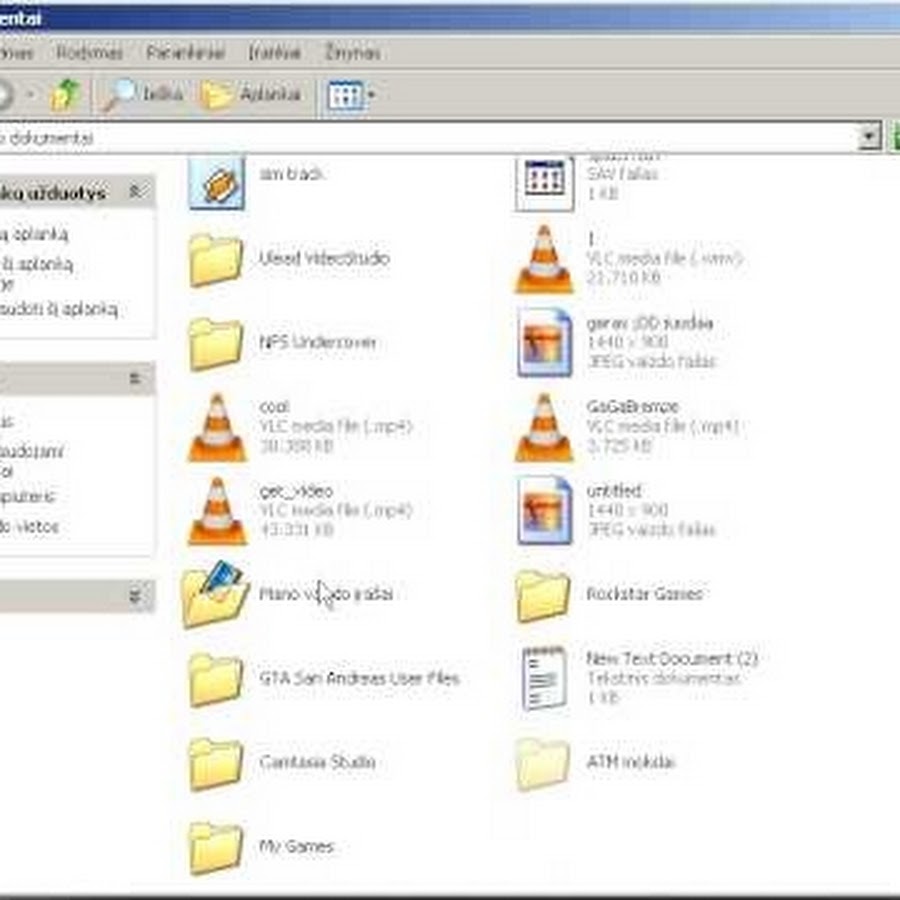Collapse the middle places panel chevron

[135, 378]
